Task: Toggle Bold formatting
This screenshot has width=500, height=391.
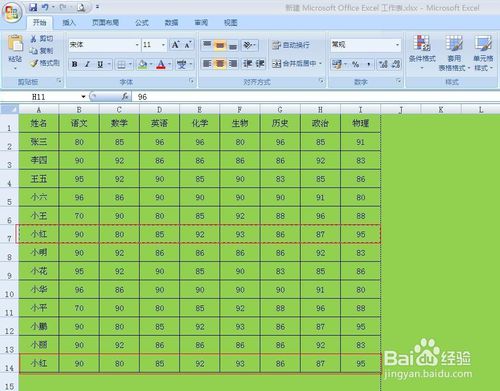Action: pyautogui.click(x=75, y=64)
